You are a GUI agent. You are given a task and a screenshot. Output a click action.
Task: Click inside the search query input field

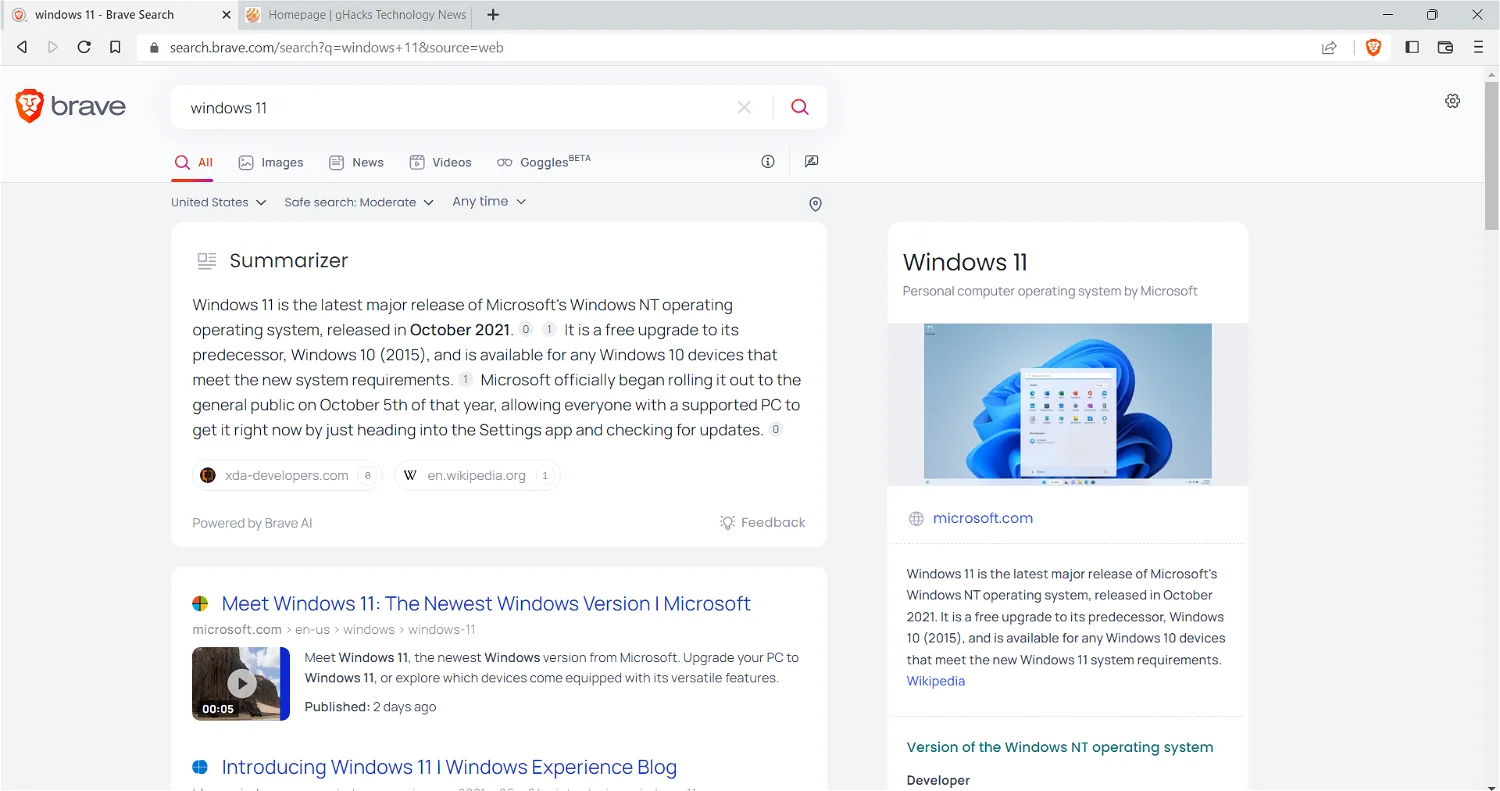pos(450,107)
